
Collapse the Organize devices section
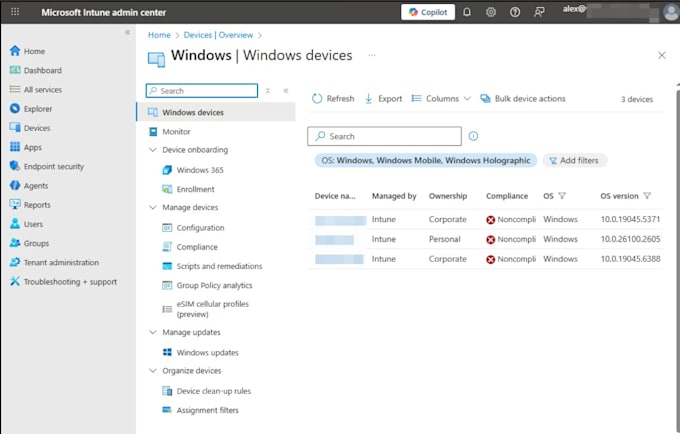coord(153,371)
